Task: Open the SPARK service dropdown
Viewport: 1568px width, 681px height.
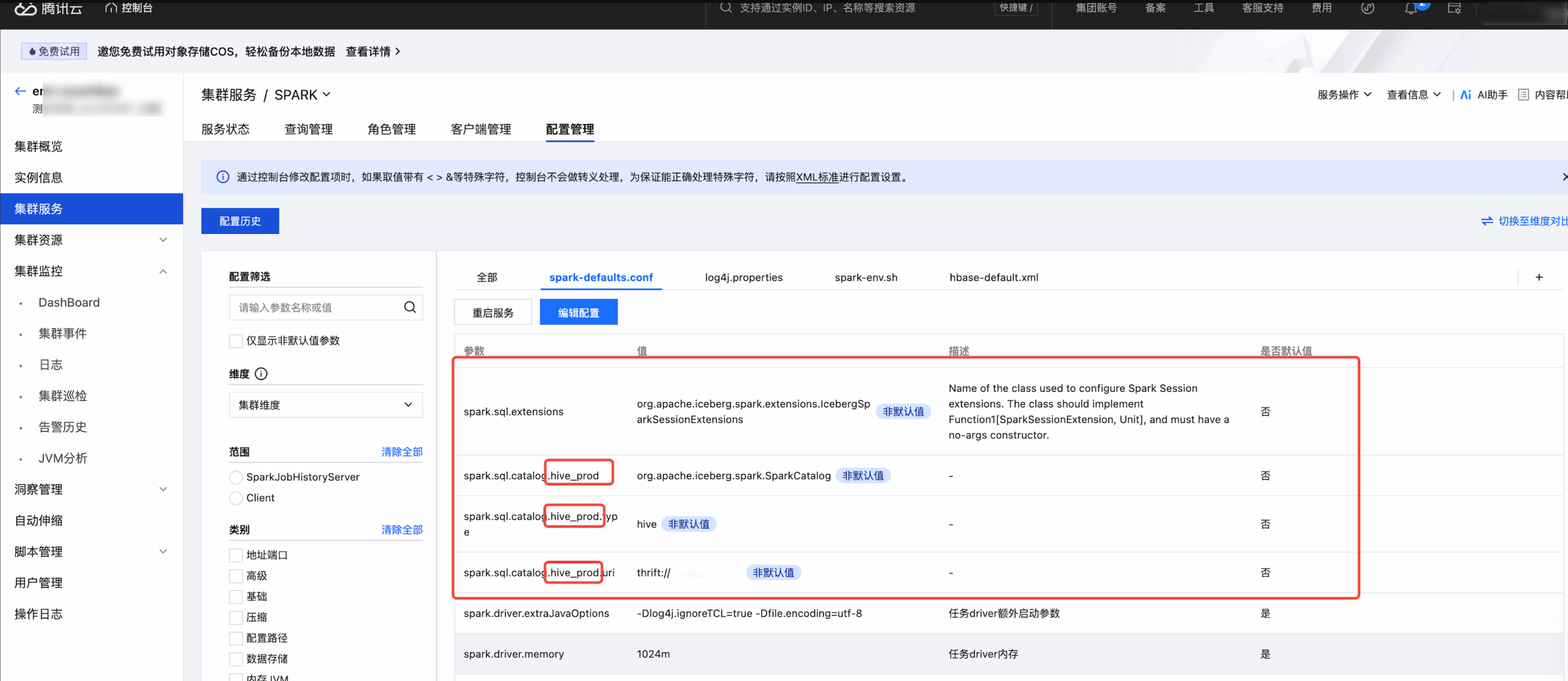Action: [x=303, y=95]
